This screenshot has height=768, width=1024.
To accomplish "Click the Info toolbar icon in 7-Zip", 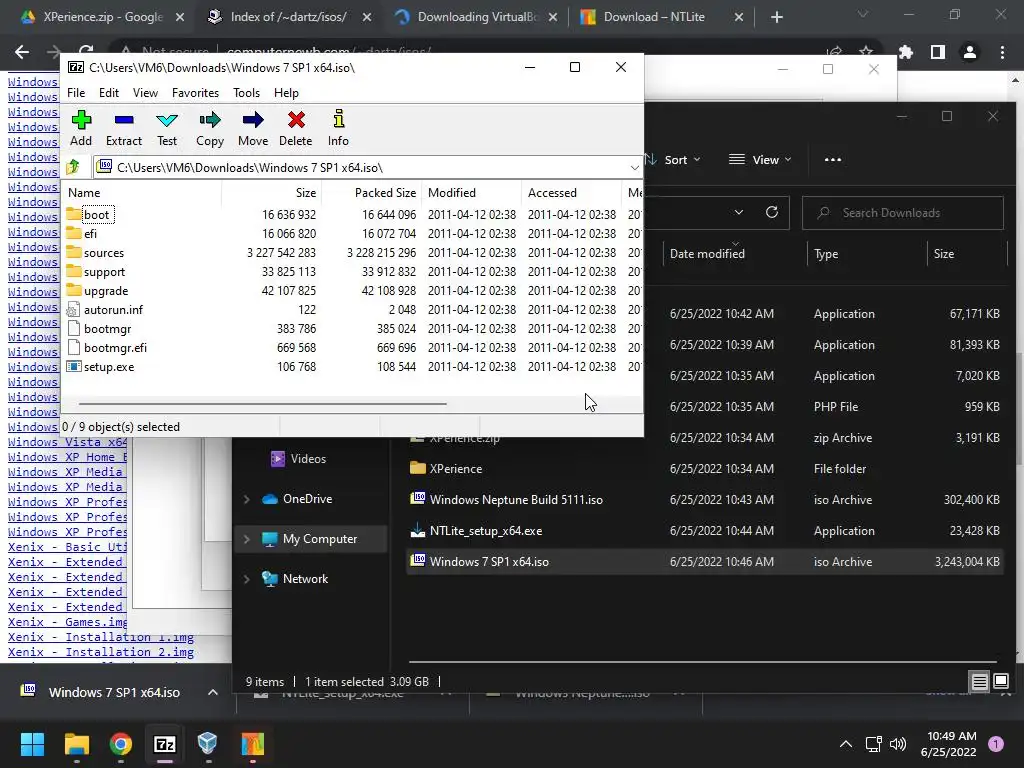I will pos(338,129).
